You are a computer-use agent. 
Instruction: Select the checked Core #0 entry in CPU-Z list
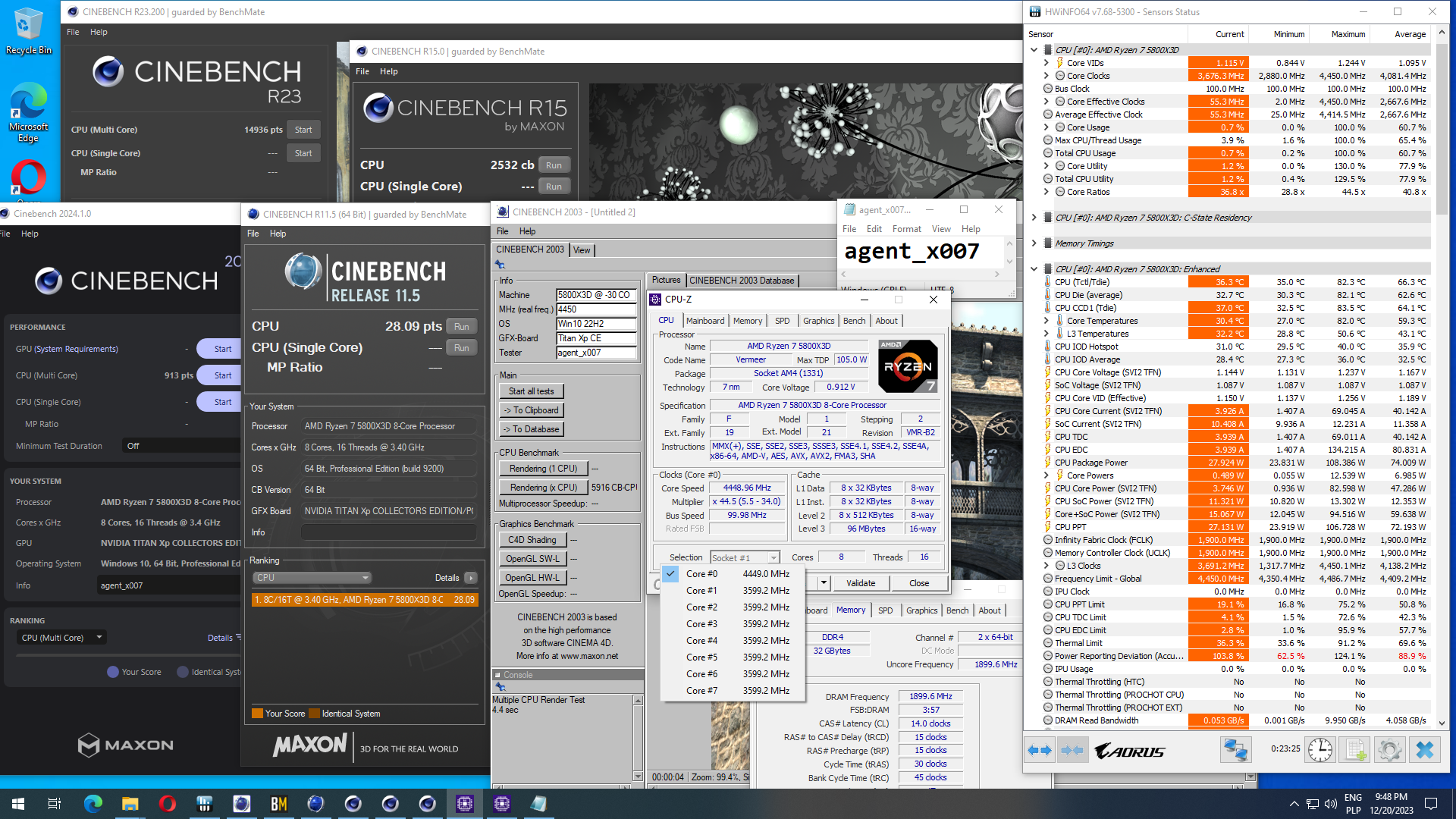(x=733, y=574)
